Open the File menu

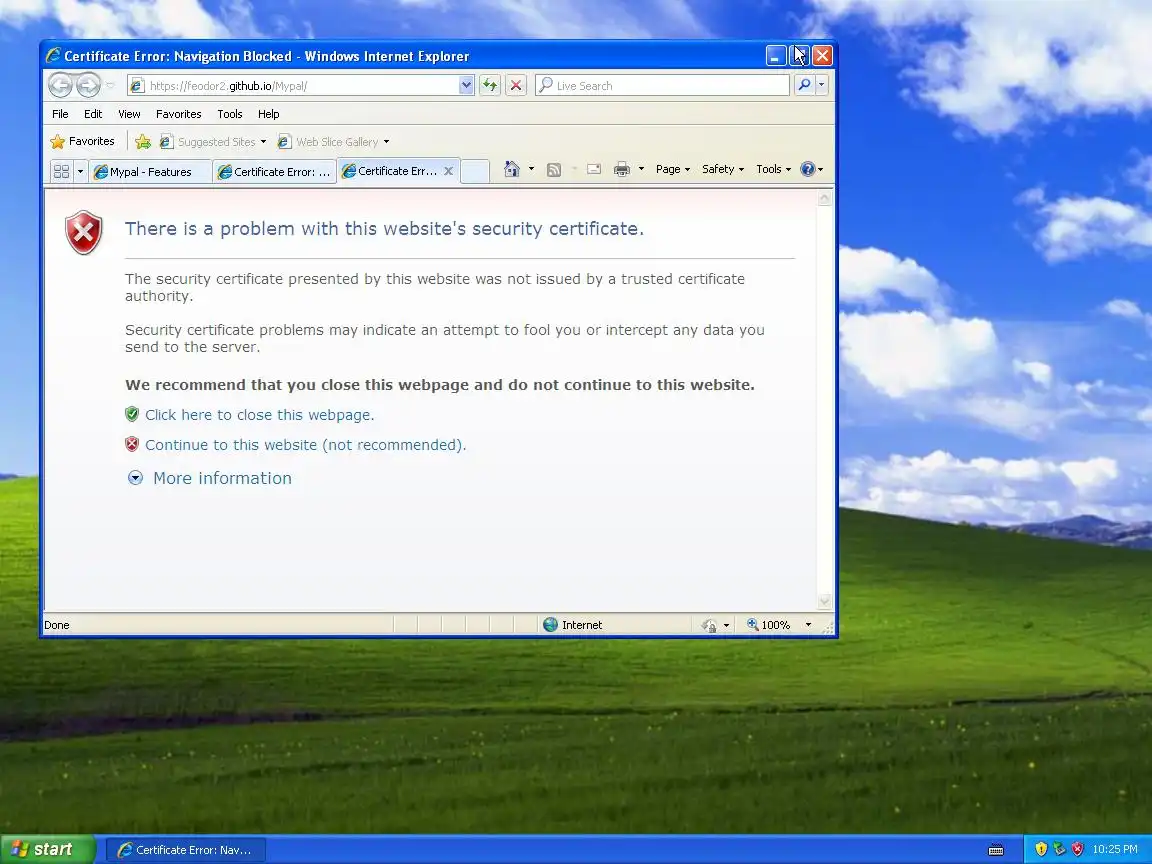pos(60,114)
